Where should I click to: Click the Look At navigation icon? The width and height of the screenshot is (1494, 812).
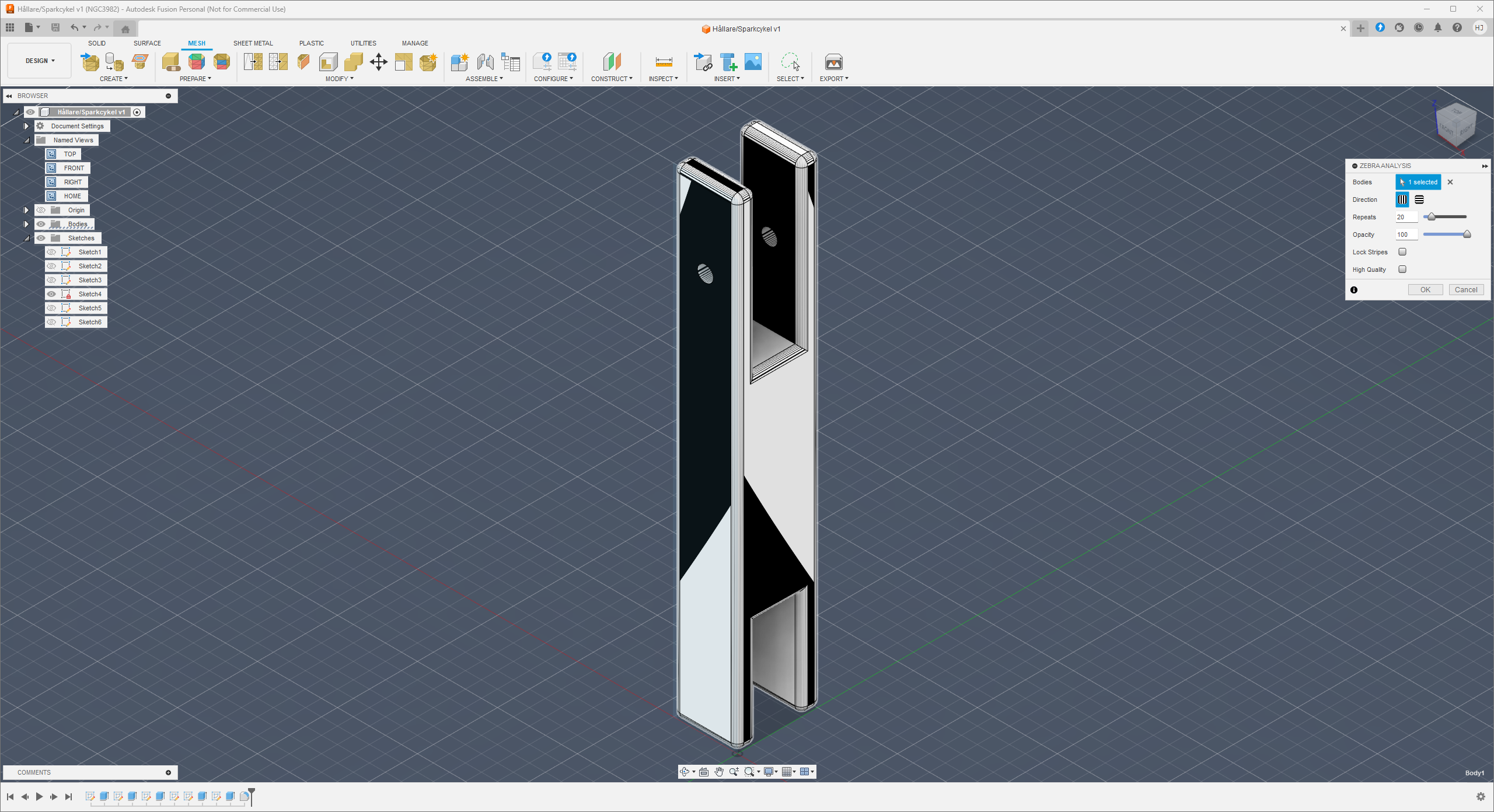[x=704, y=772]
